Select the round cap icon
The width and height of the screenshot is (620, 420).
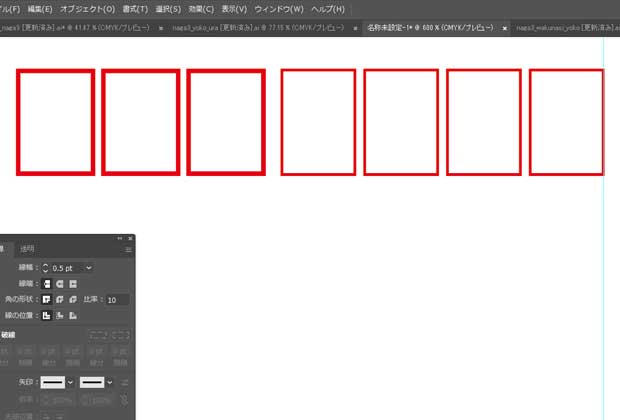(x=59, y=284)
